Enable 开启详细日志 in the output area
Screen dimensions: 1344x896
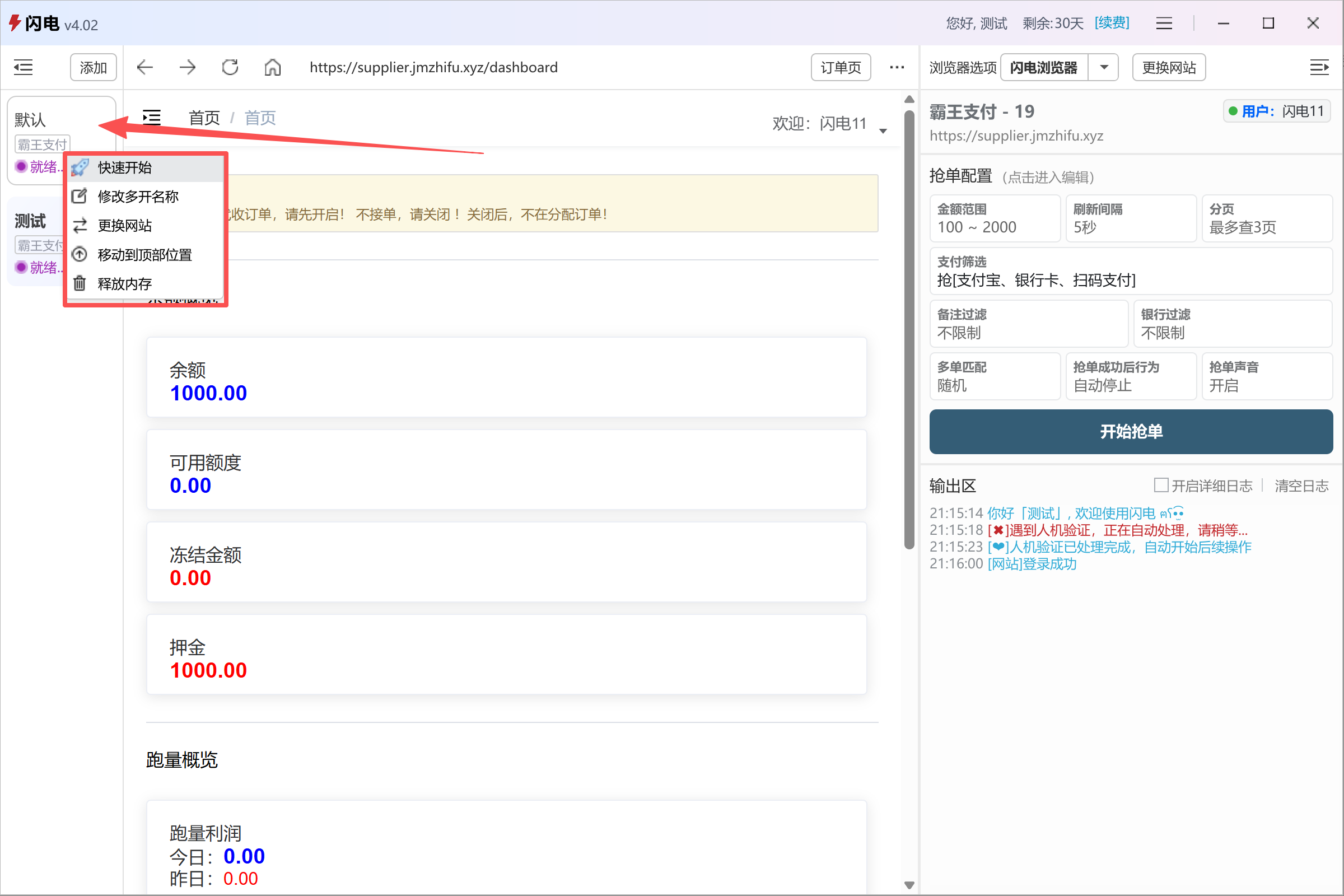pos(1161,485)
